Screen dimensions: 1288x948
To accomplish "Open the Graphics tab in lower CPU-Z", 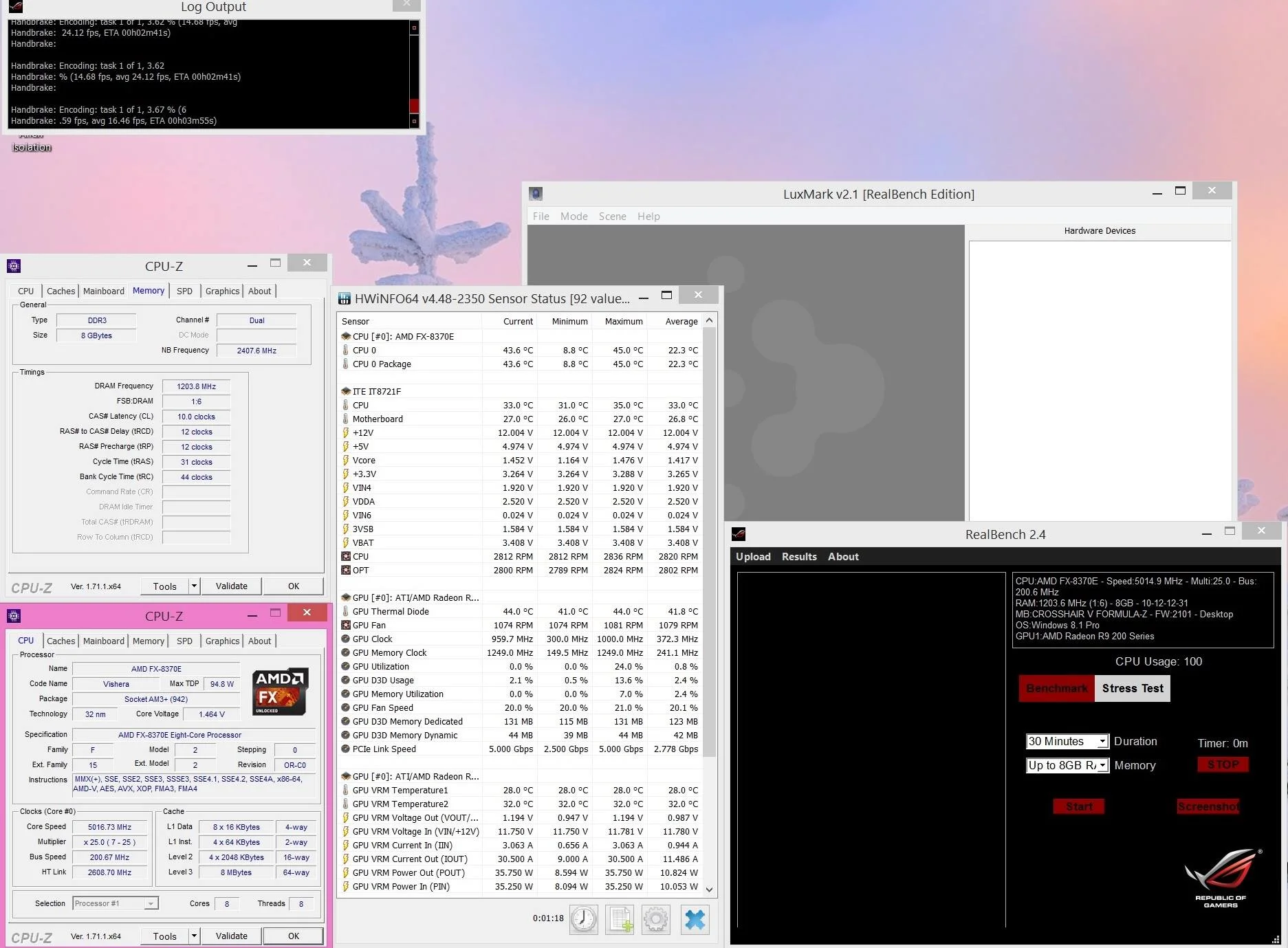I will [222, 641].
